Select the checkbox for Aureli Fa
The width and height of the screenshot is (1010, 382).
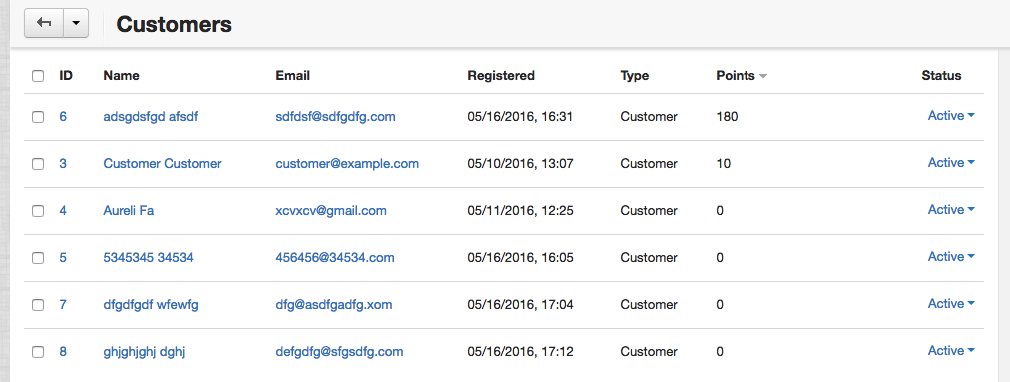38,211
